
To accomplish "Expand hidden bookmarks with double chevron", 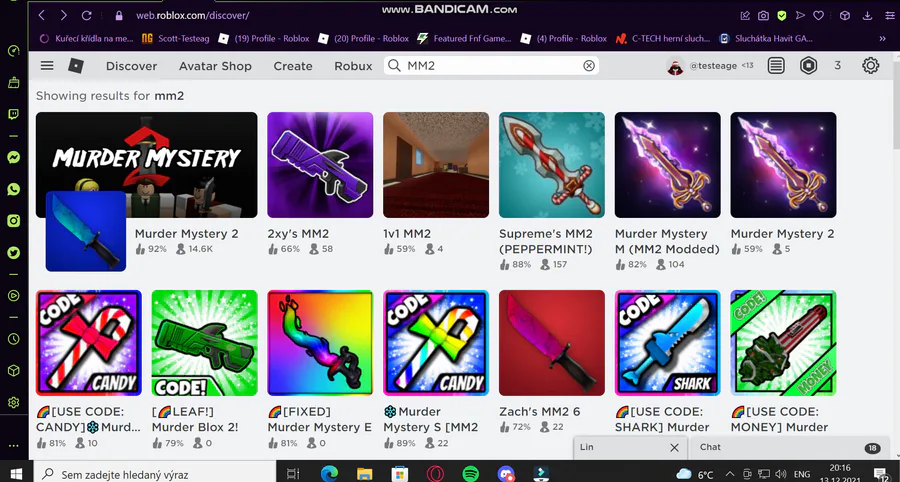I will coord(882,38).
